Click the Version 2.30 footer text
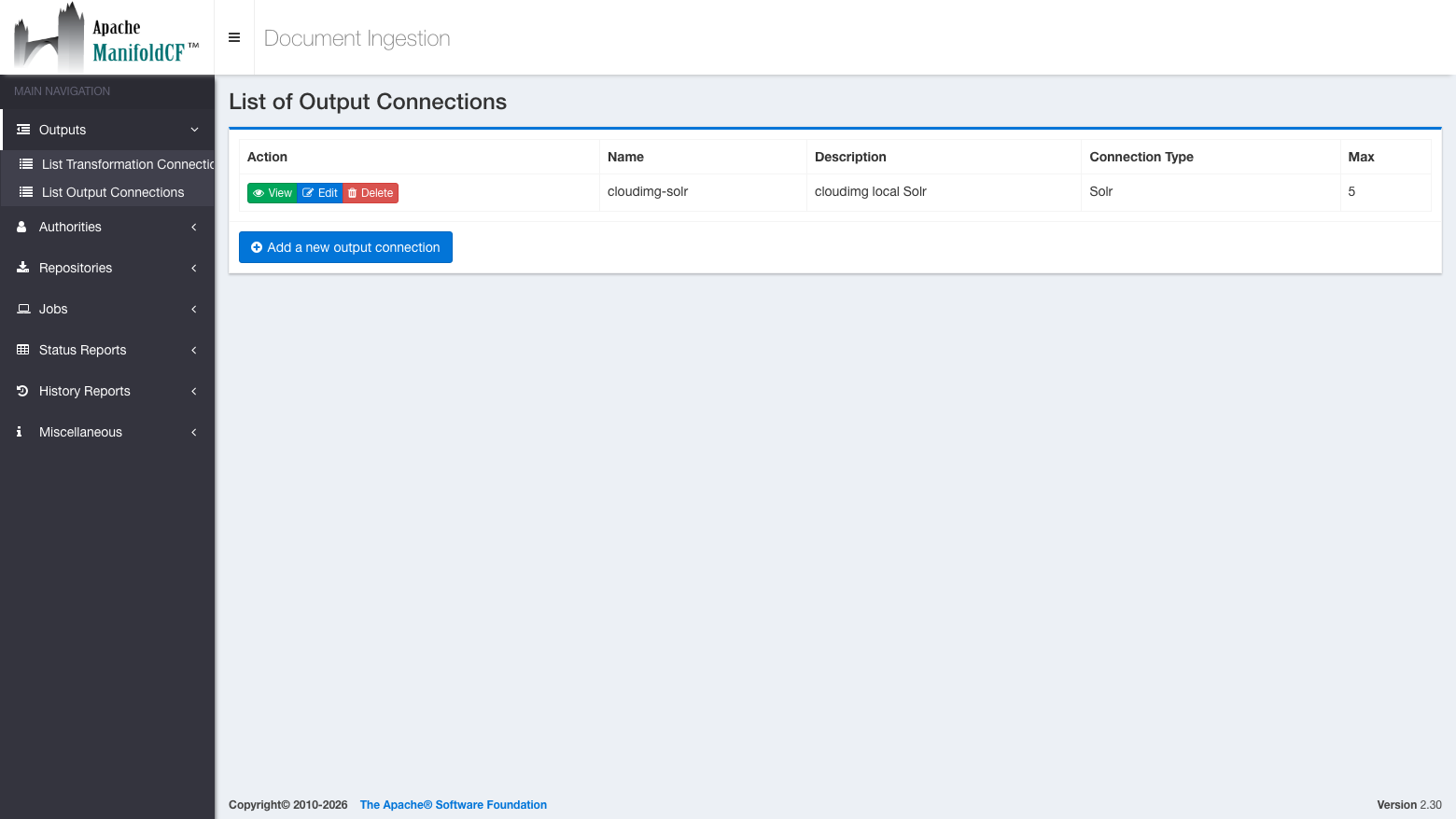The image size is (1456, 819). 1409,805
